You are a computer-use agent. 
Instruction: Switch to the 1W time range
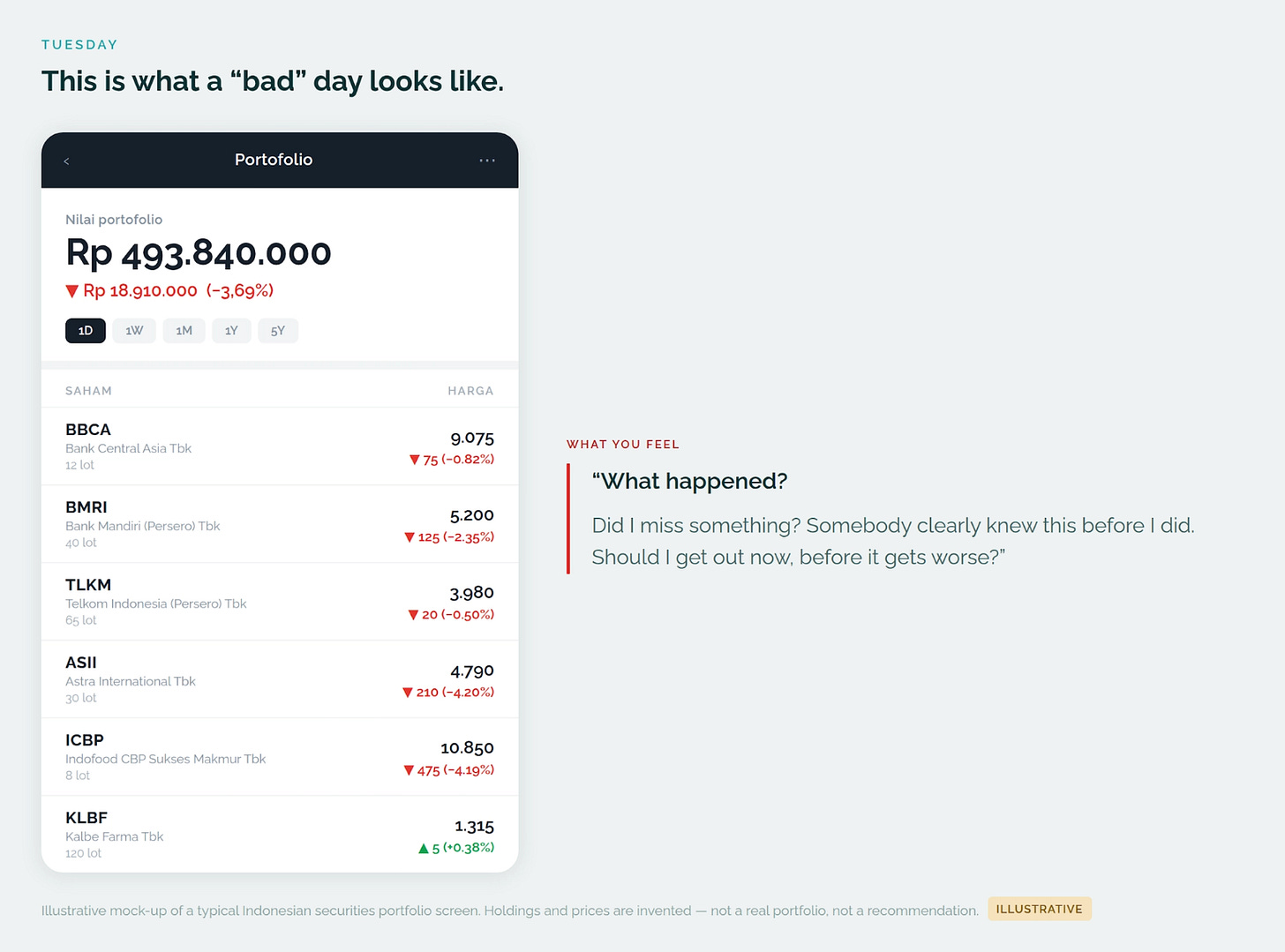pos(134,331)
